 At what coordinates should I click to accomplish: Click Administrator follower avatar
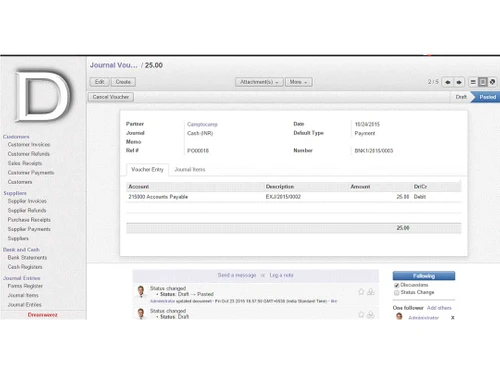(x=399, y=316)
